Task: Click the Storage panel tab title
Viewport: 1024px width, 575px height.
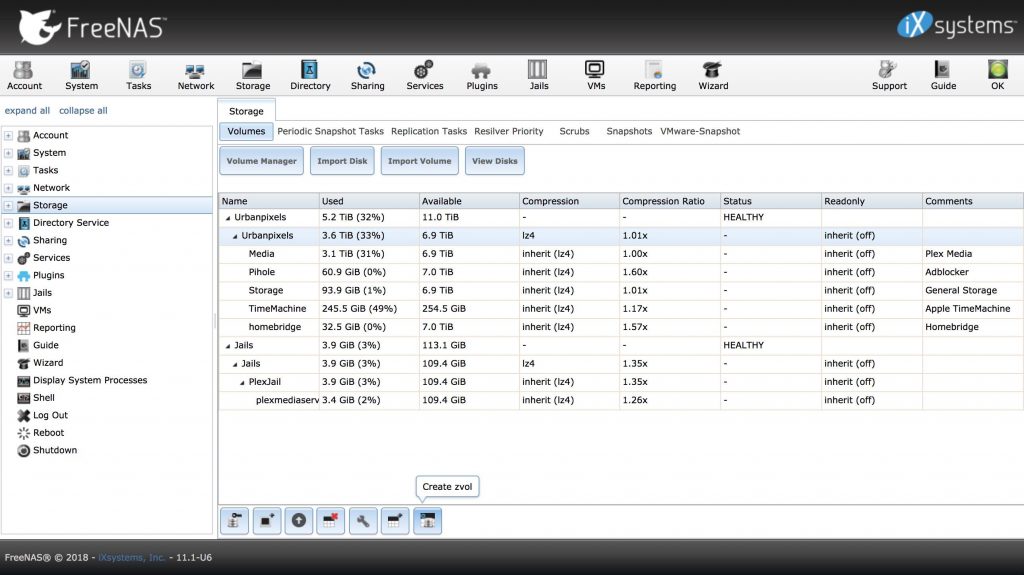Action: [246, 111]
